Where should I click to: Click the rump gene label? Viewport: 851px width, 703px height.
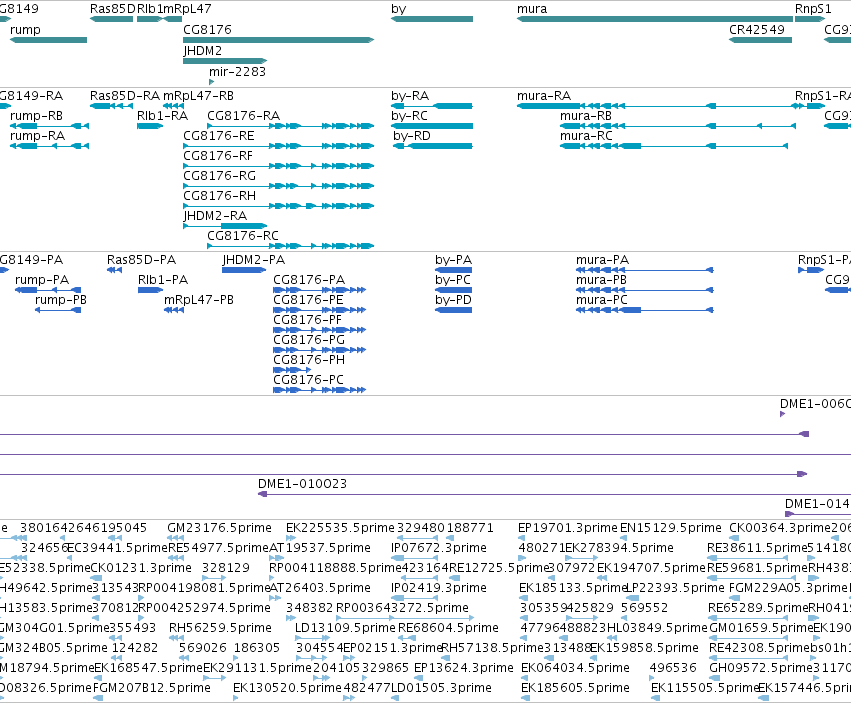click(x=25, y=30)
